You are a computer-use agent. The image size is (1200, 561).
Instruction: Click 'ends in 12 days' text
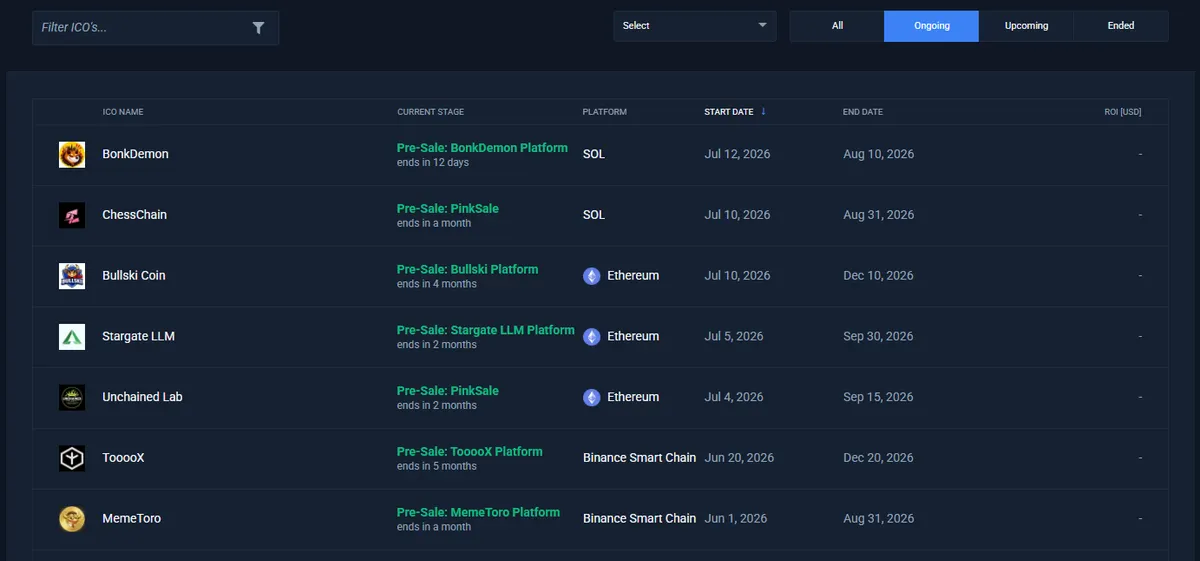[433, 163]
